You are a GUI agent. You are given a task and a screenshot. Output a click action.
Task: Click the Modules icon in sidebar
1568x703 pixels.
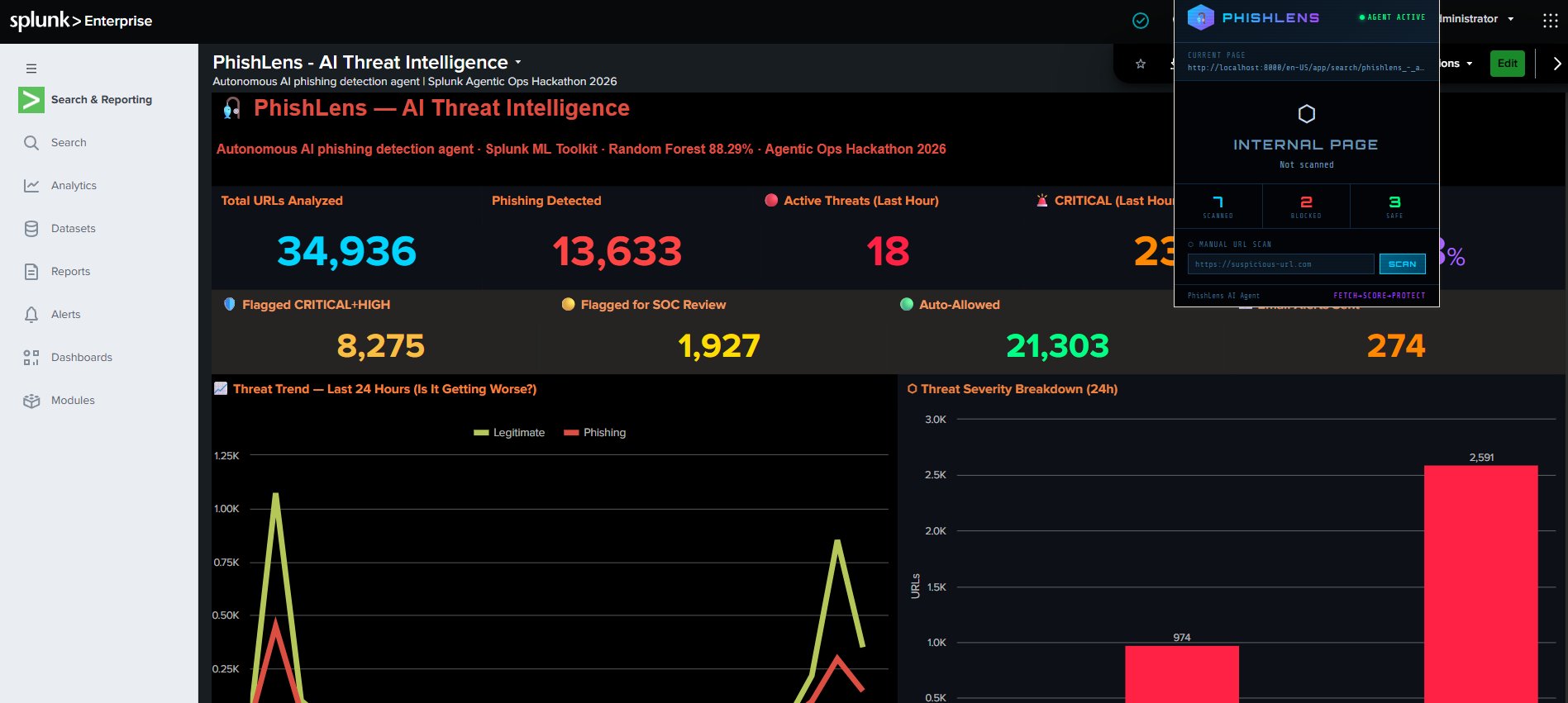pyautogui.click(x=31, y=401)
